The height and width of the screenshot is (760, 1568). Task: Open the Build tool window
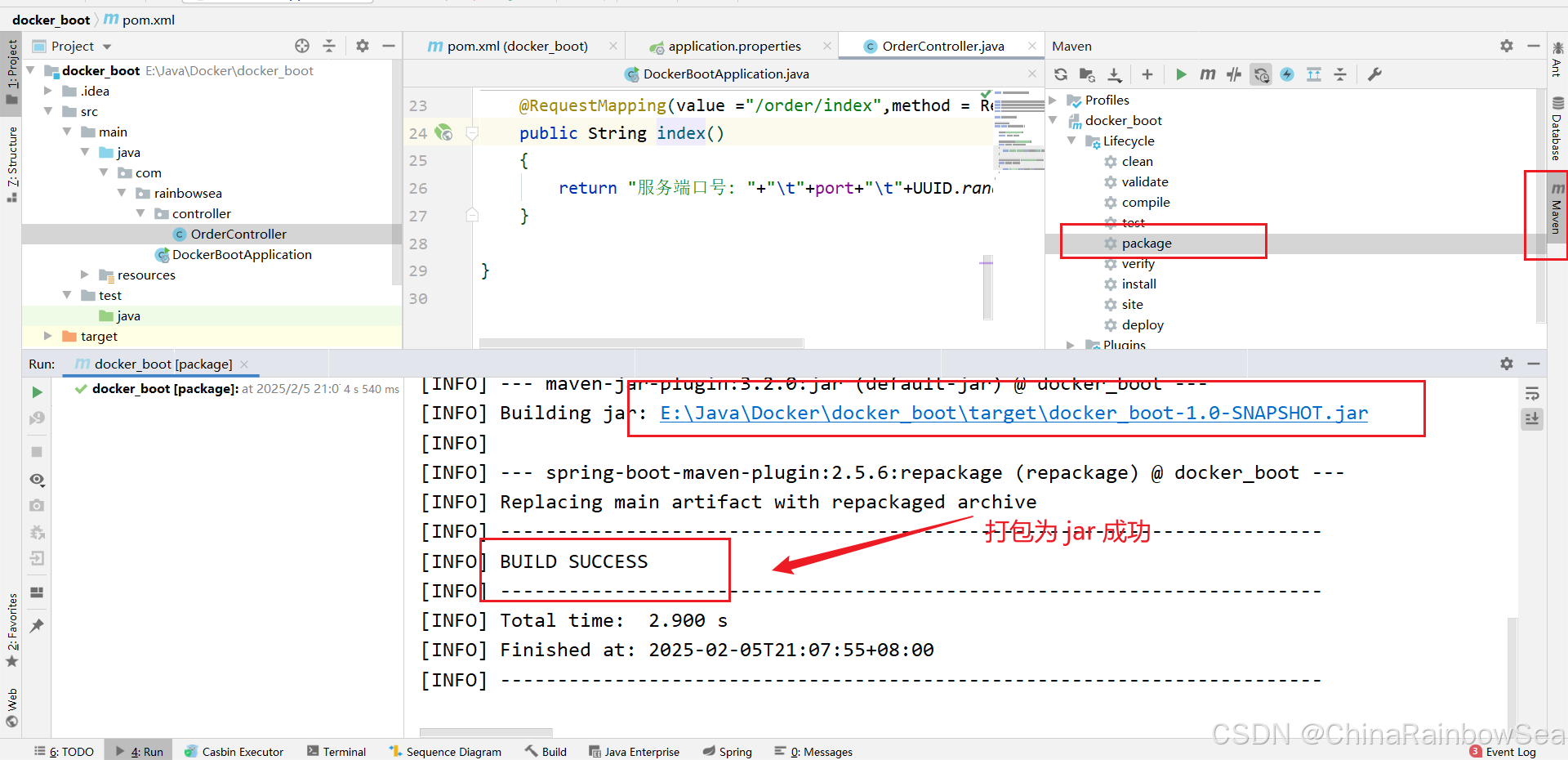coord(546,751)
